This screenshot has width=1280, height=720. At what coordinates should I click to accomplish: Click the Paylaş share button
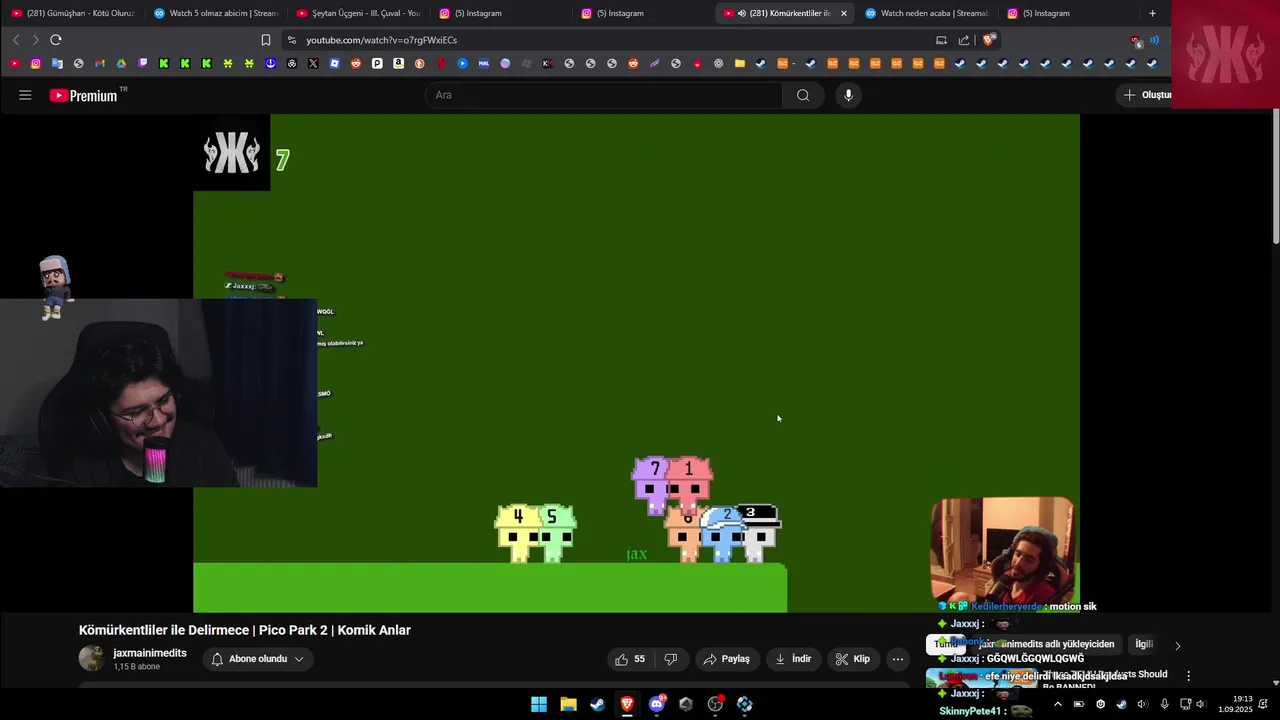(726, 659)
